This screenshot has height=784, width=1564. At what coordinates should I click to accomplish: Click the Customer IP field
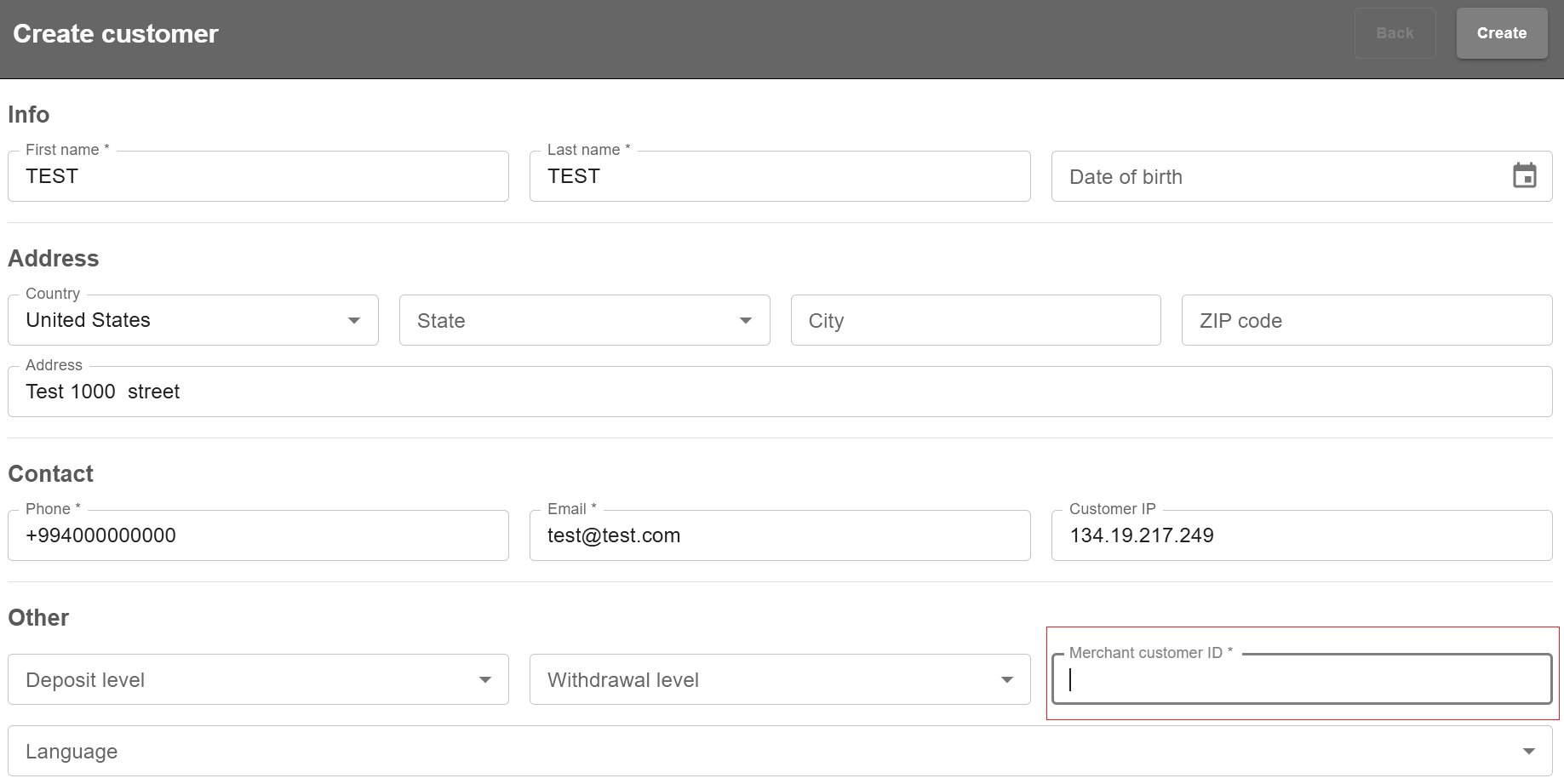click(x=1301, y=535)
